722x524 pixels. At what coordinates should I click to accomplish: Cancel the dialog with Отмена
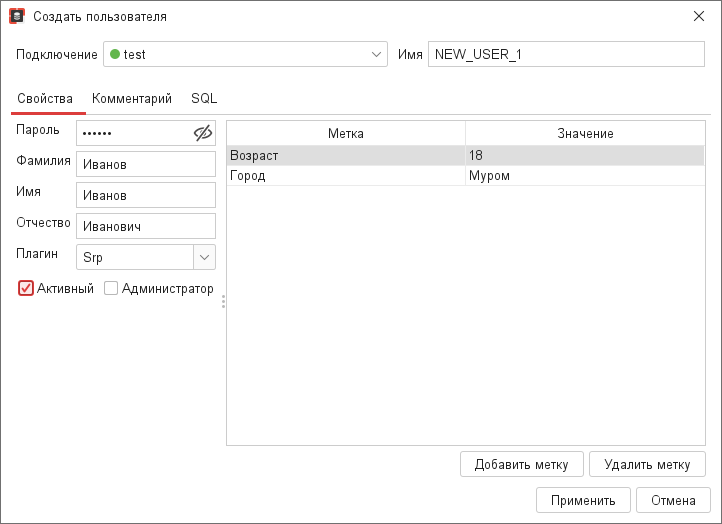(x=673, y=500)
